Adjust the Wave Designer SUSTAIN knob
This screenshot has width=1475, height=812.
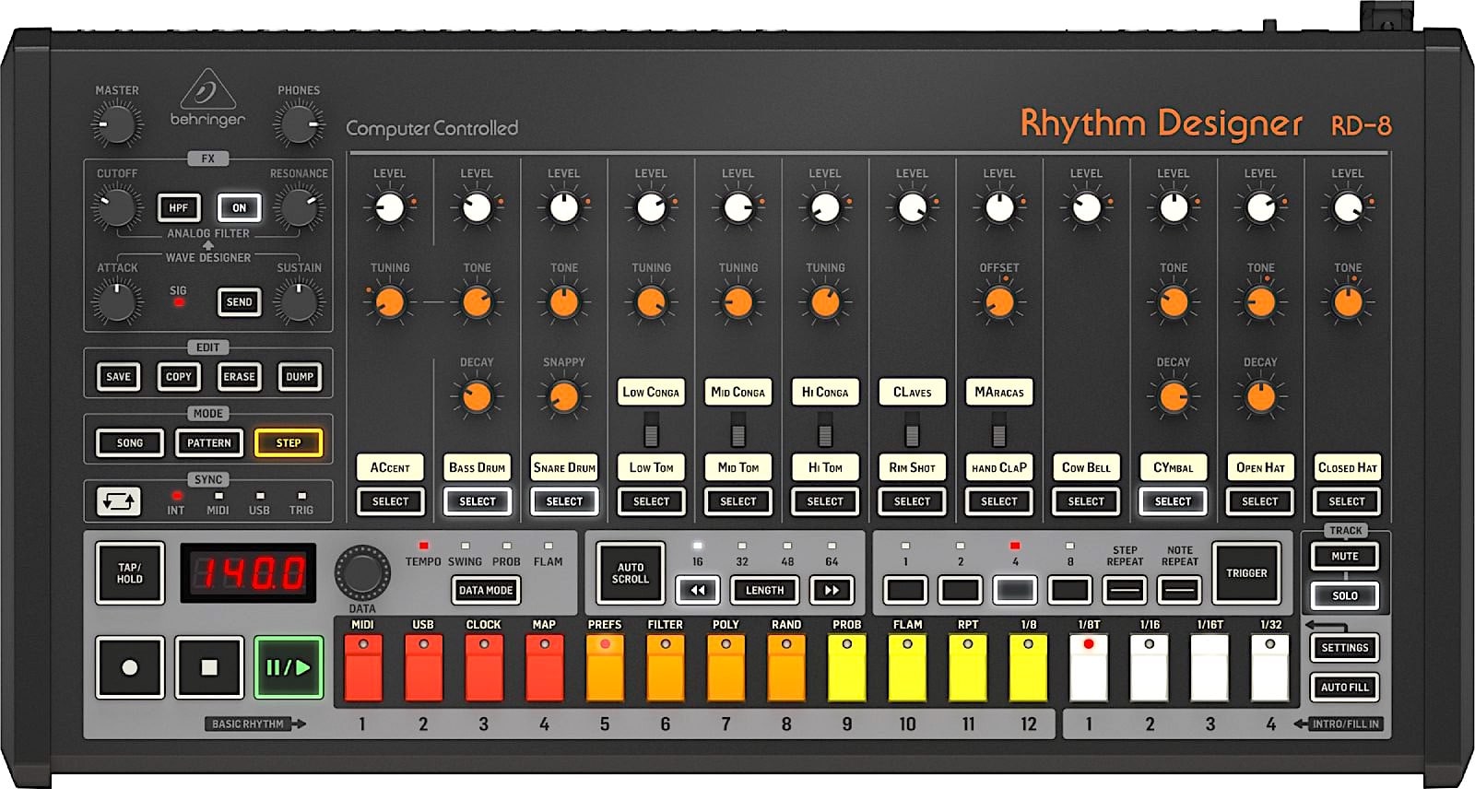(299, 301)
